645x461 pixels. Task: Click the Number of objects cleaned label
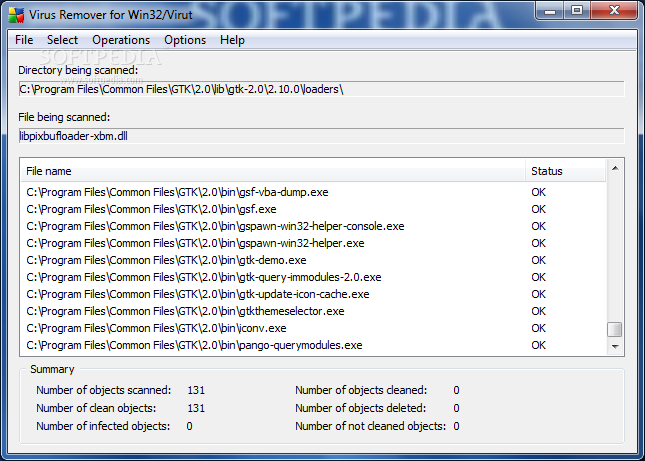361,390
